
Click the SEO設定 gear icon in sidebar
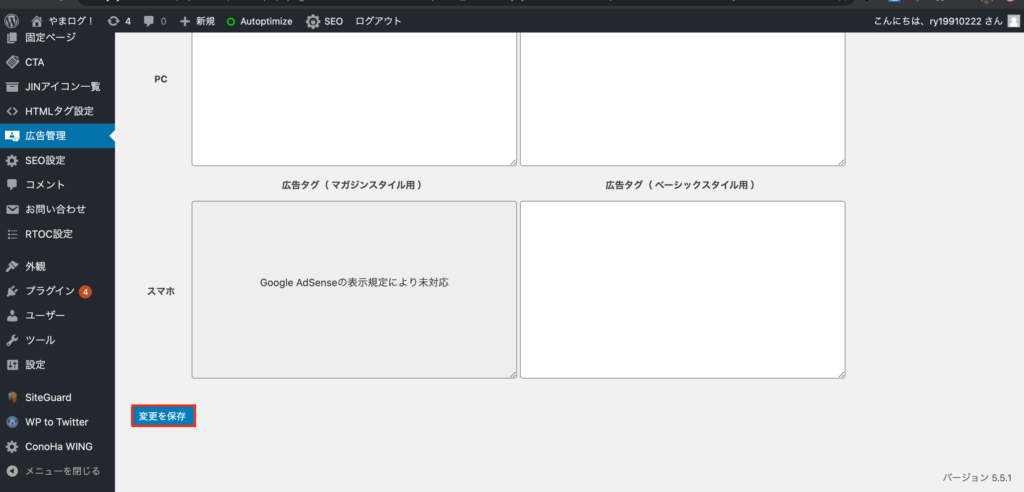[12, 160]
